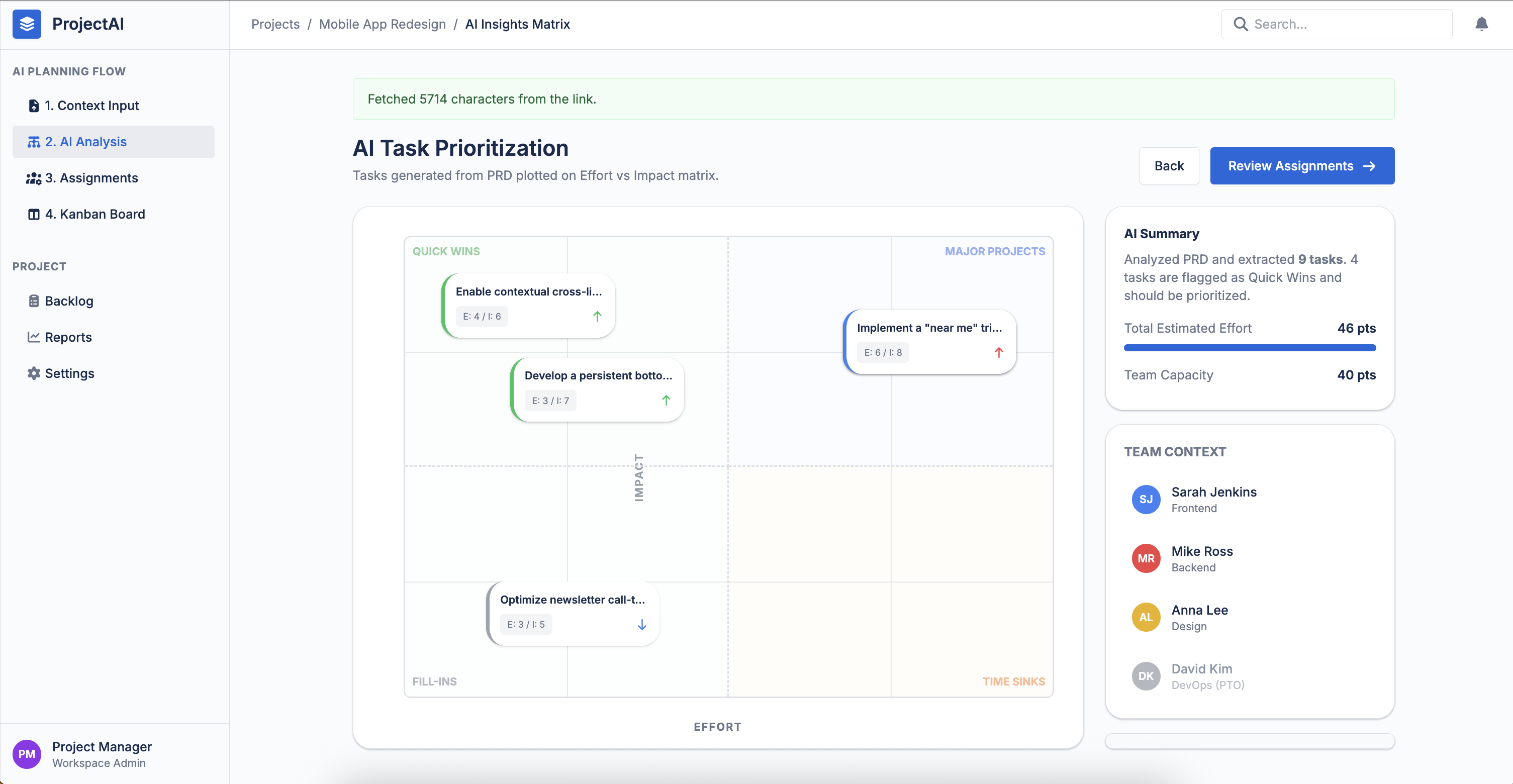Click the E: 4 / I: 6 score badge
1513x784 pixels.
[482, 317]
